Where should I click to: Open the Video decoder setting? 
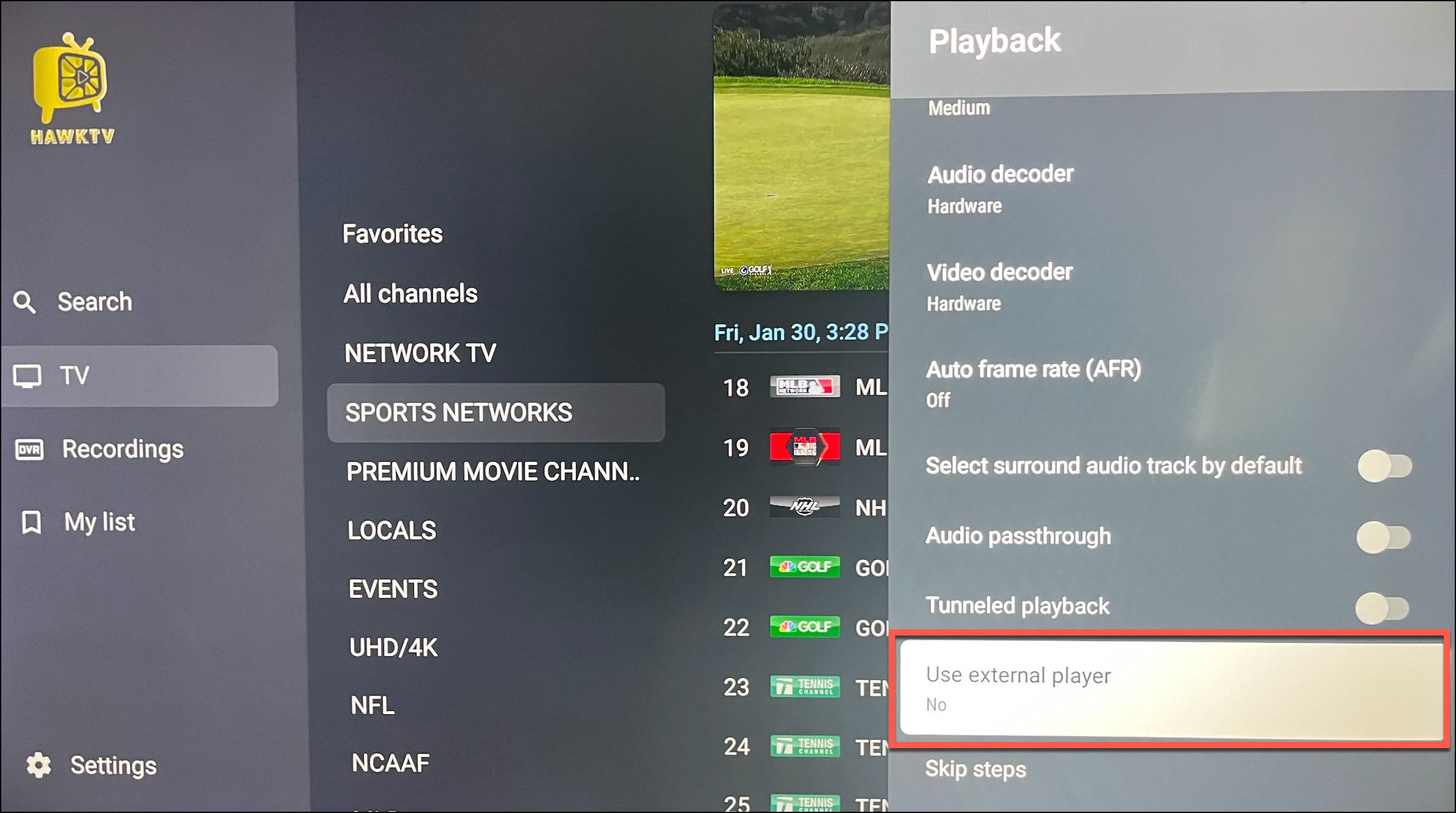coord(1172,287)
